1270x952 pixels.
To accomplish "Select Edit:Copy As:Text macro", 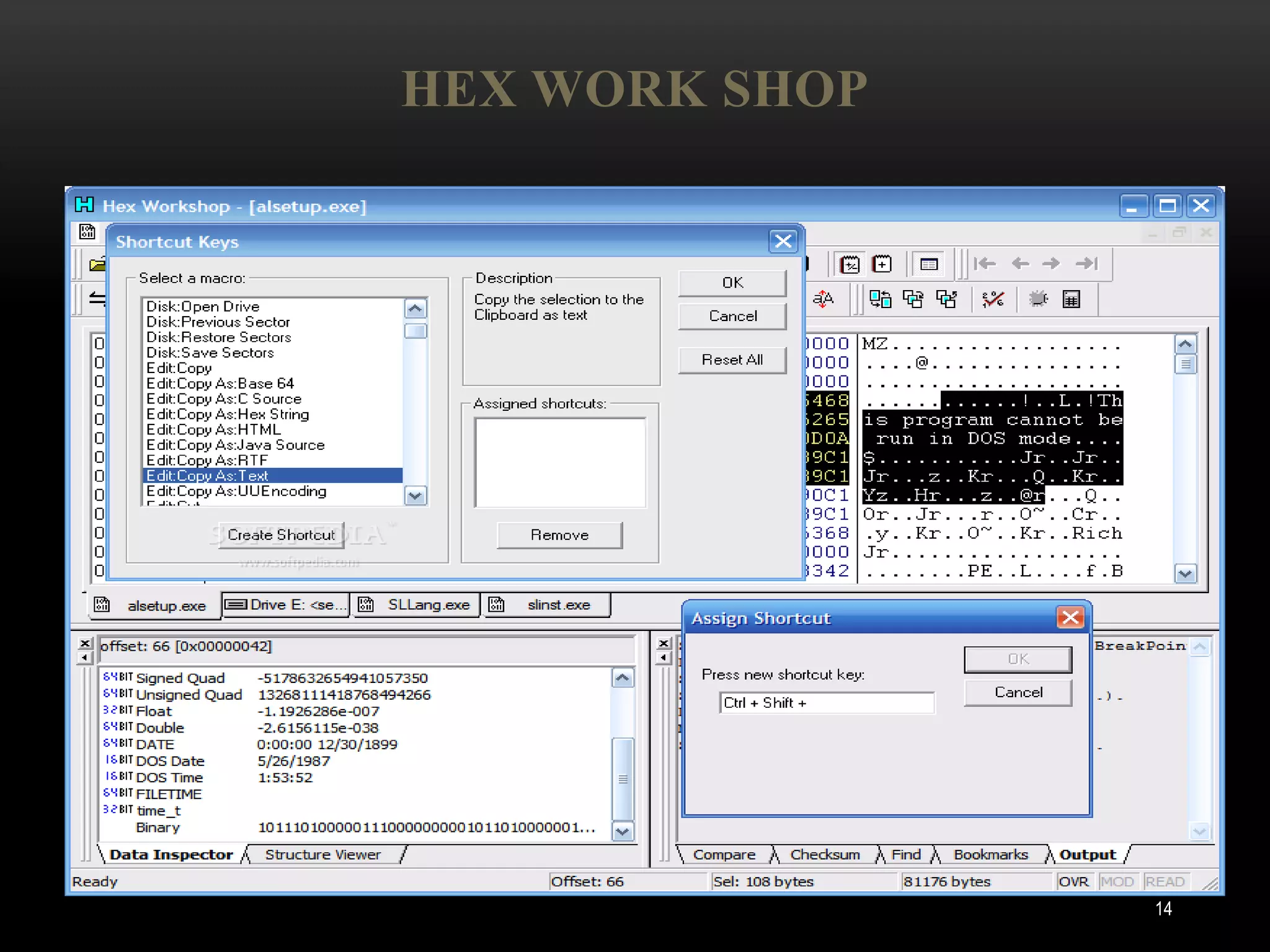I will click(273, 475).
